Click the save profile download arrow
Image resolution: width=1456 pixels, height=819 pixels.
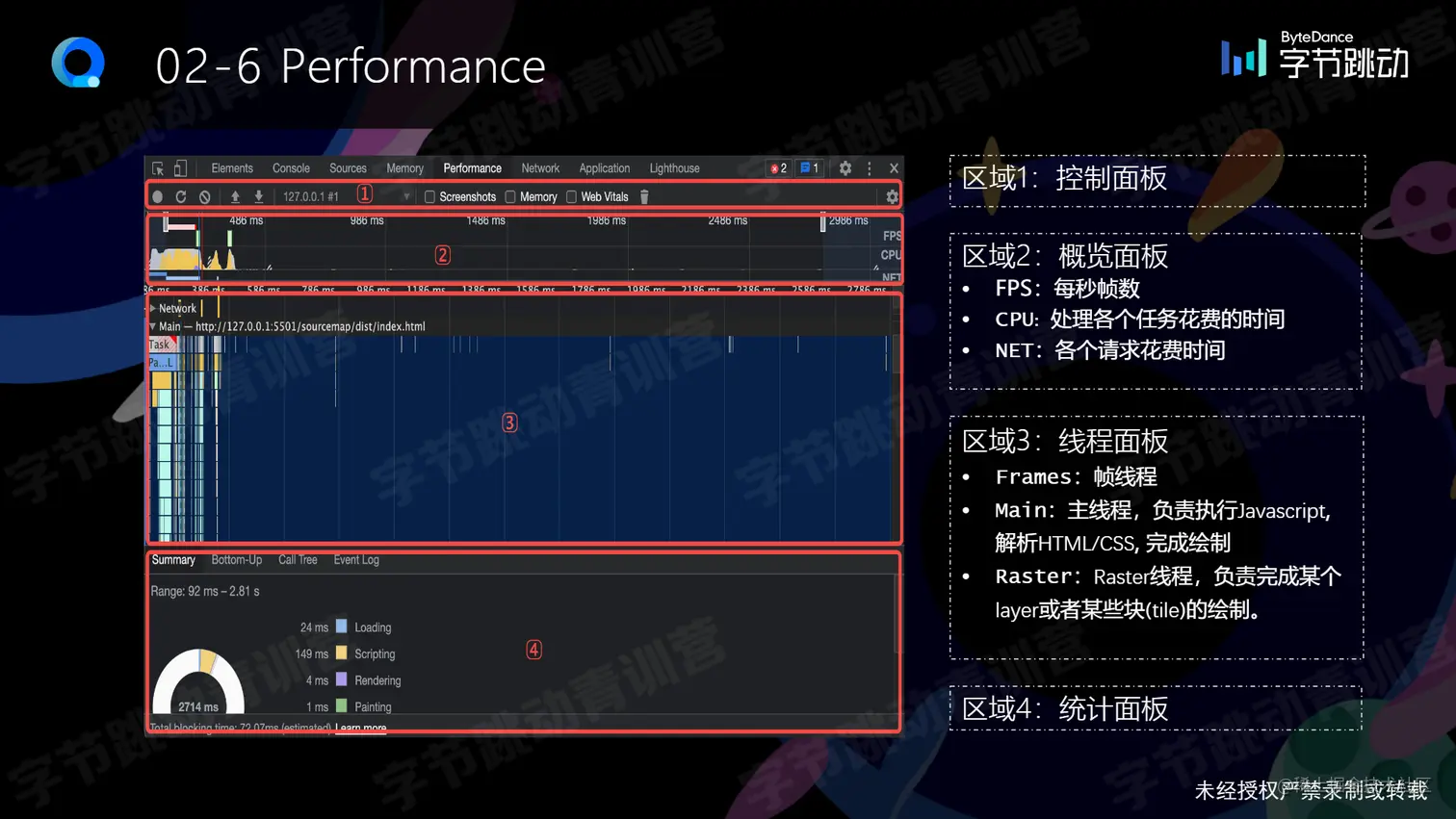click(x=258, y=196)
